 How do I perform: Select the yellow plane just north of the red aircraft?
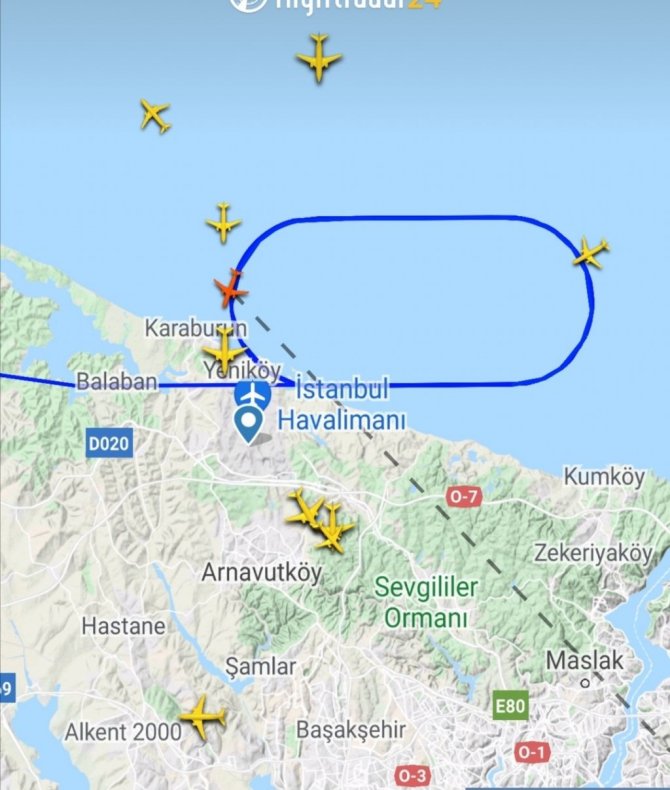point(224,222)
